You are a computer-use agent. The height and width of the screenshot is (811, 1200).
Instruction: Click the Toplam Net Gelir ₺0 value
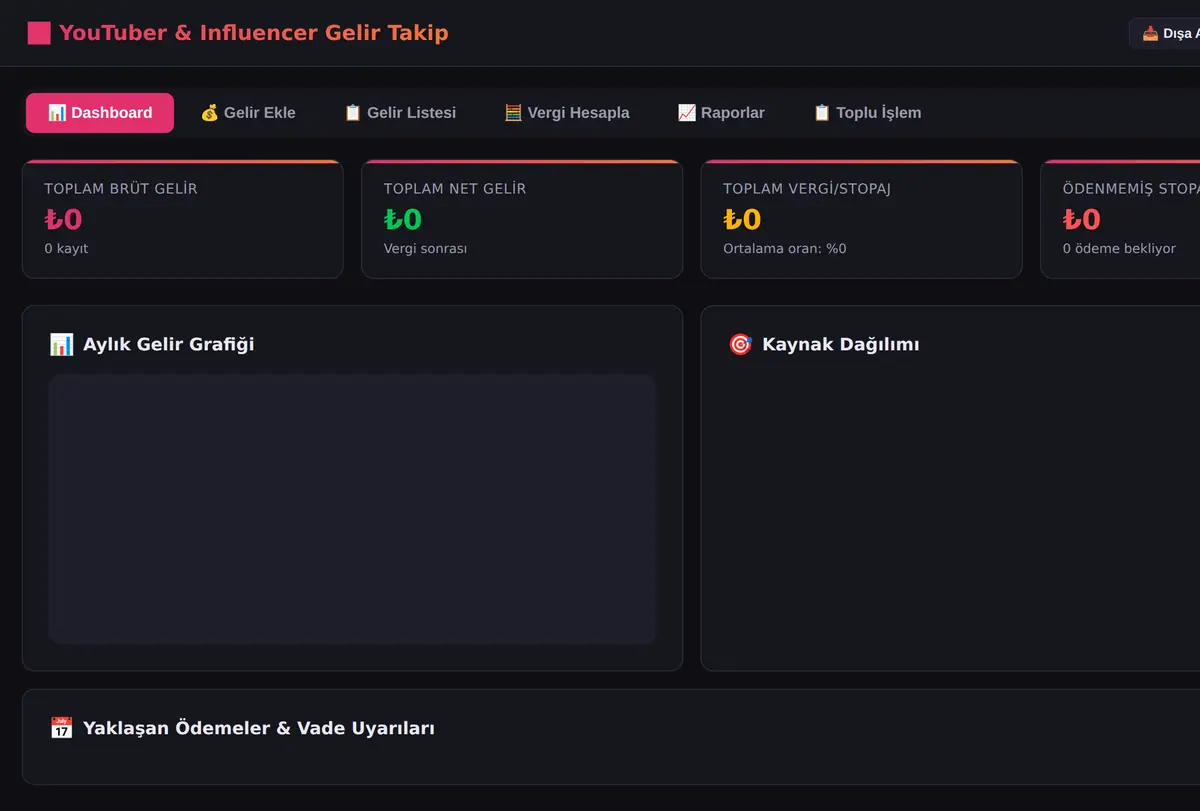click(x=403, y=219)
